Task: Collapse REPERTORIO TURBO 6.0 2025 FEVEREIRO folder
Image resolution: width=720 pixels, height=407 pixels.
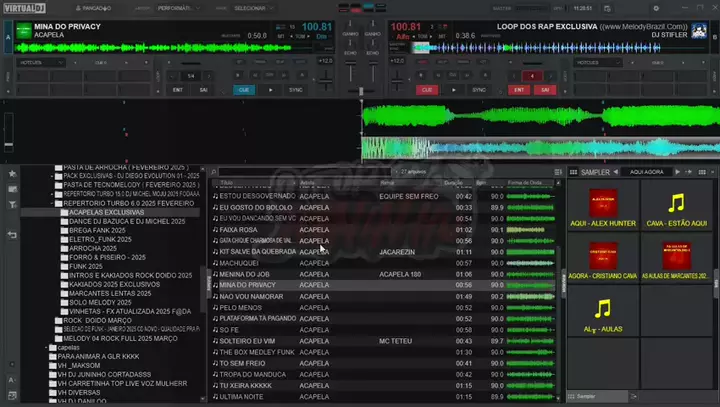Action: click(x=52, y=203)
